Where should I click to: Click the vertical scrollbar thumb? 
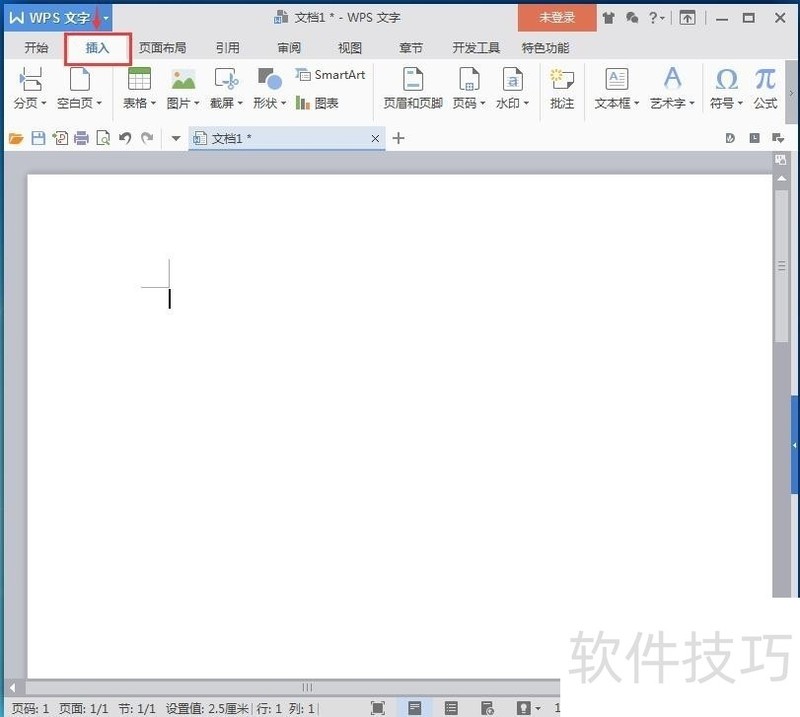(781, 266)
